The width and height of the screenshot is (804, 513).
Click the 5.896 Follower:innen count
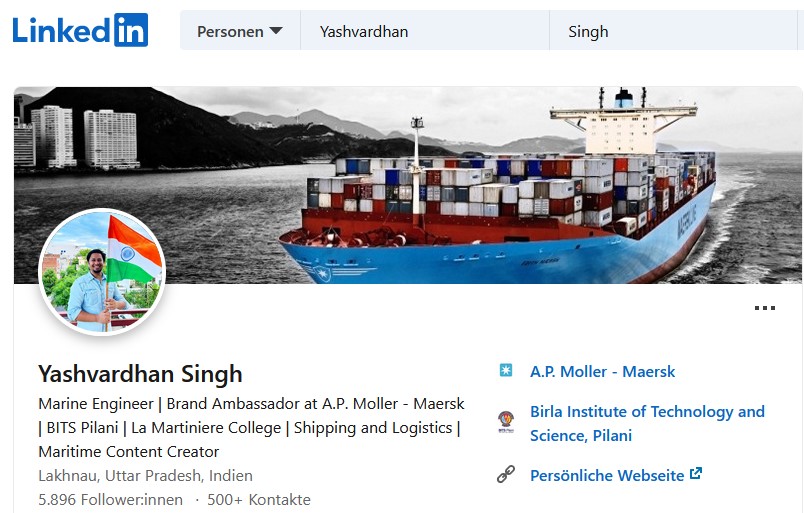(x=110, y=500)
